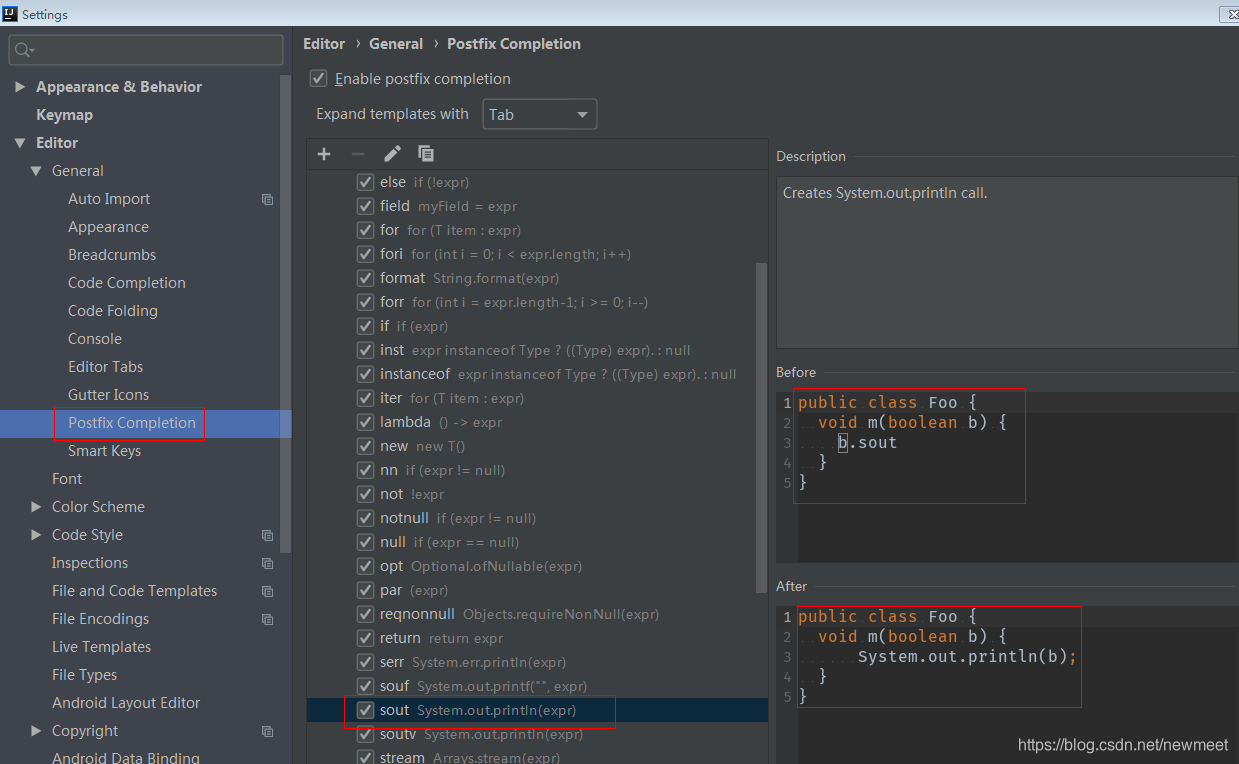Expand the Code Style node

click(36, 535)
